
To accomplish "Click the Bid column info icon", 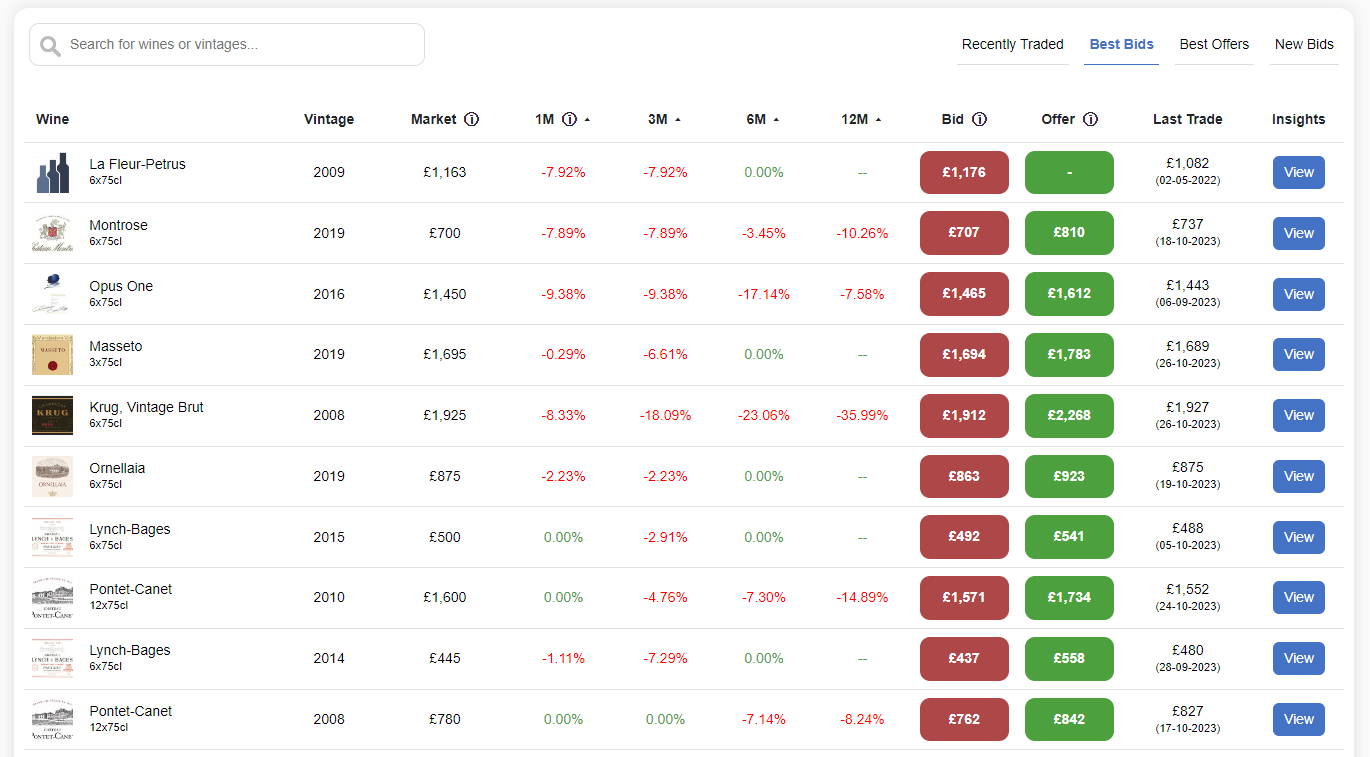I will coord(980,119).
